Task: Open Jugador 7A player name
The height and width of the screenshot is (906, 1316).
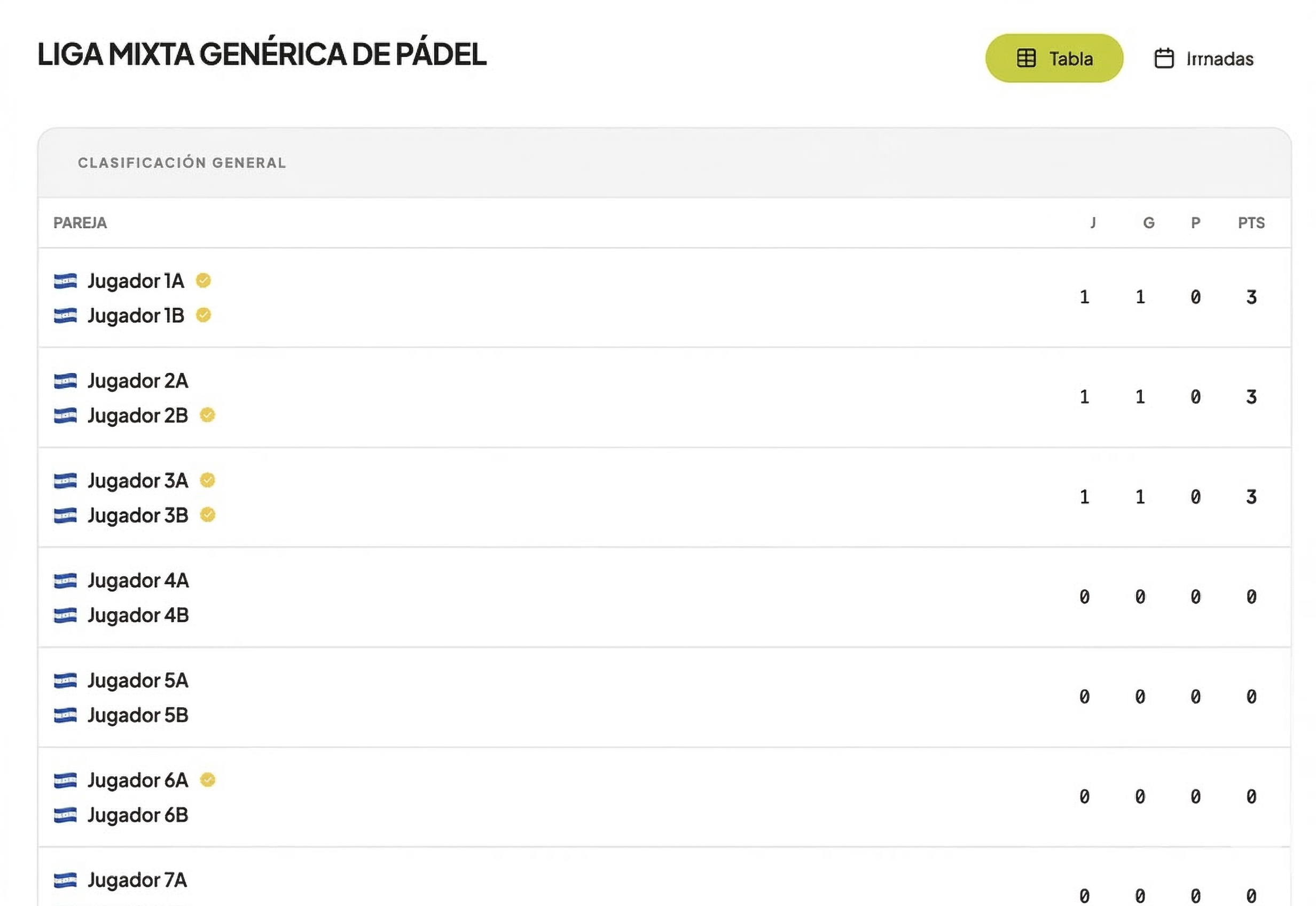Action: 137,880
